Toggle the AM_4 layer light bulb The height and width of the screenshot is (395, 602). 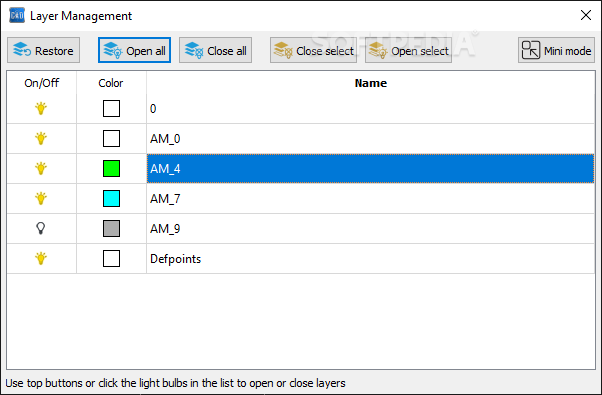coord(41,169)
